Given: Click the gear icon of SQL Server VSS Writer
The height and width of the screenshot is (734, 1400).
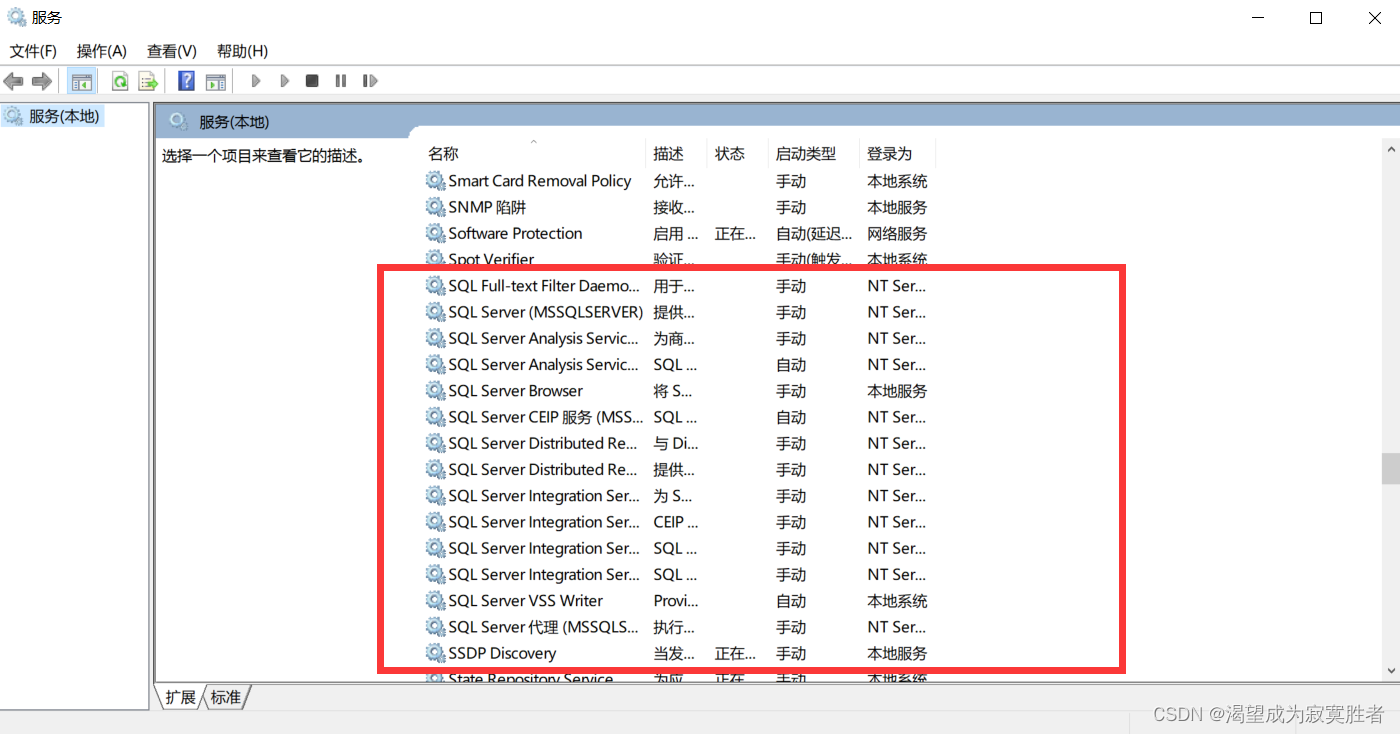Looking at the screenshot, I should pos(435,601).
